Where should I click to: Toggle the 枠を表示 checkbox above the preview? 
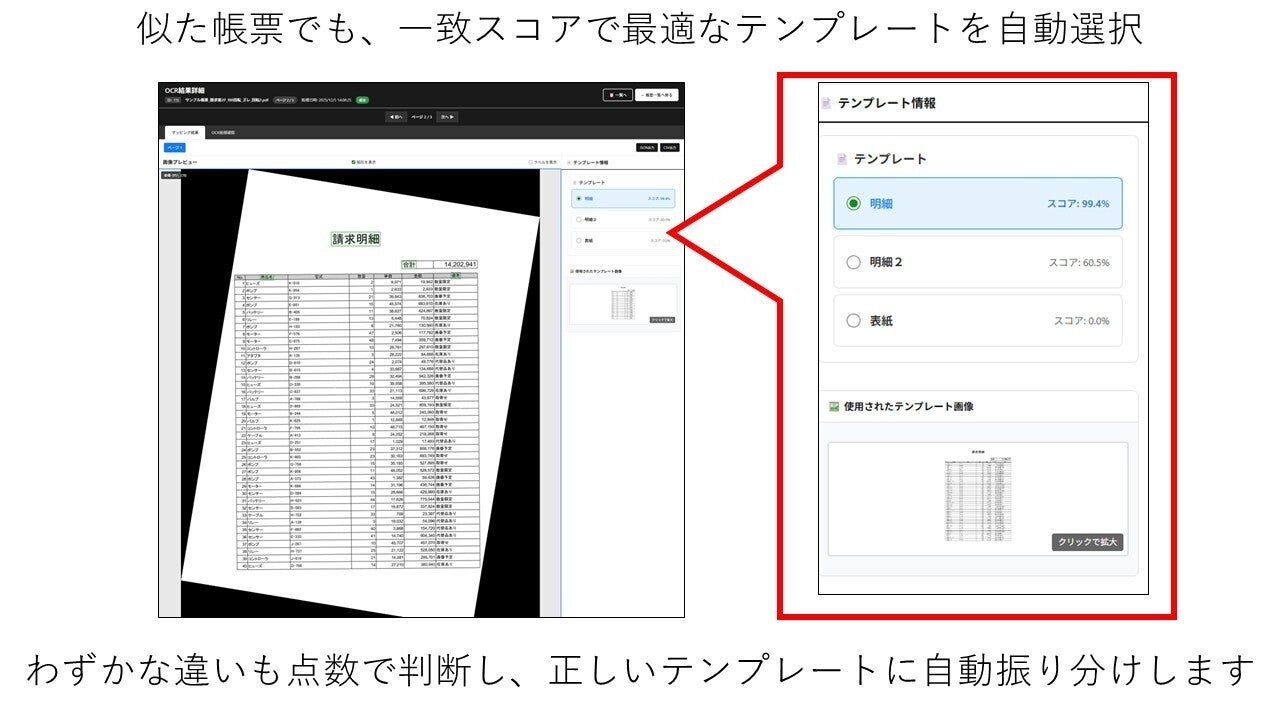click(x=354, y=161)
